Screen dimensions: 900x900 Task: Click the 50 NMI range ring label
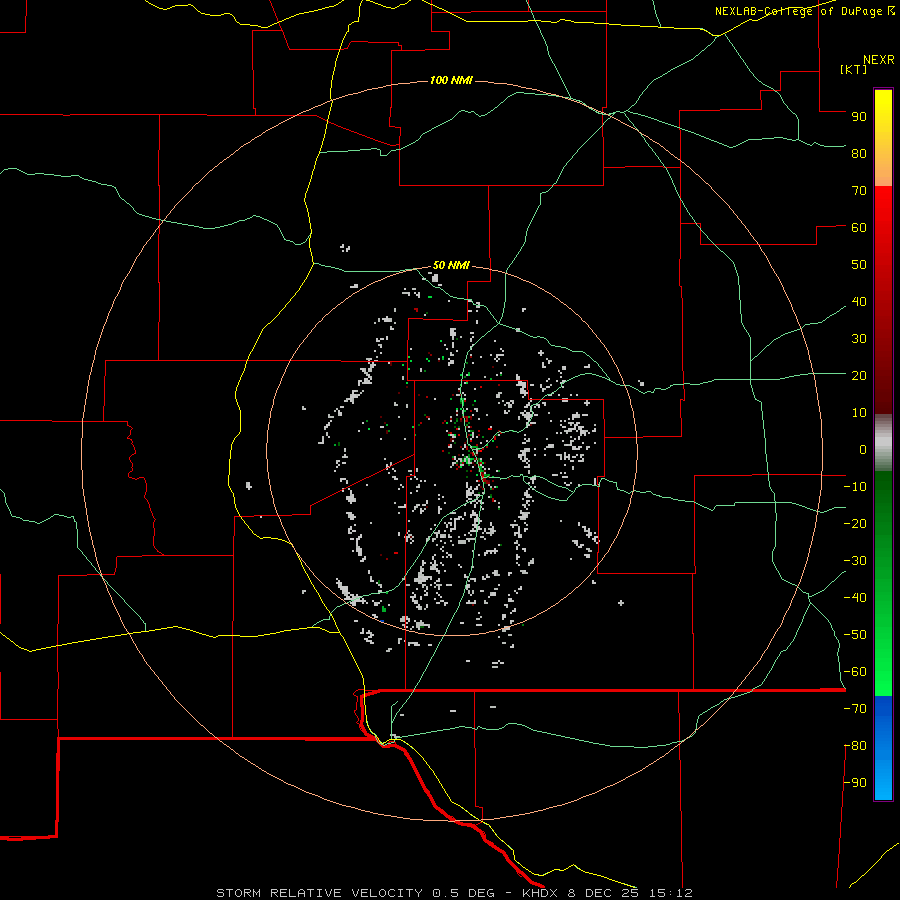tap(451, 265)
